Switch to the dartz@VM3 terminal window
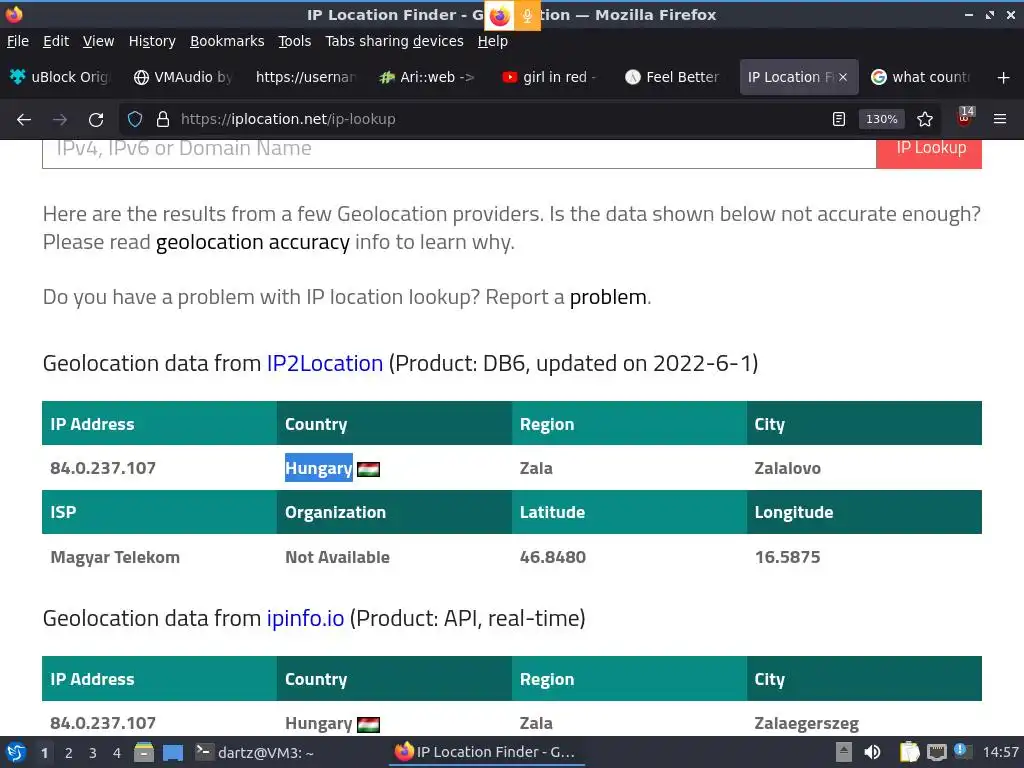This screenshot has width=1024, height=768. [255, 752]
